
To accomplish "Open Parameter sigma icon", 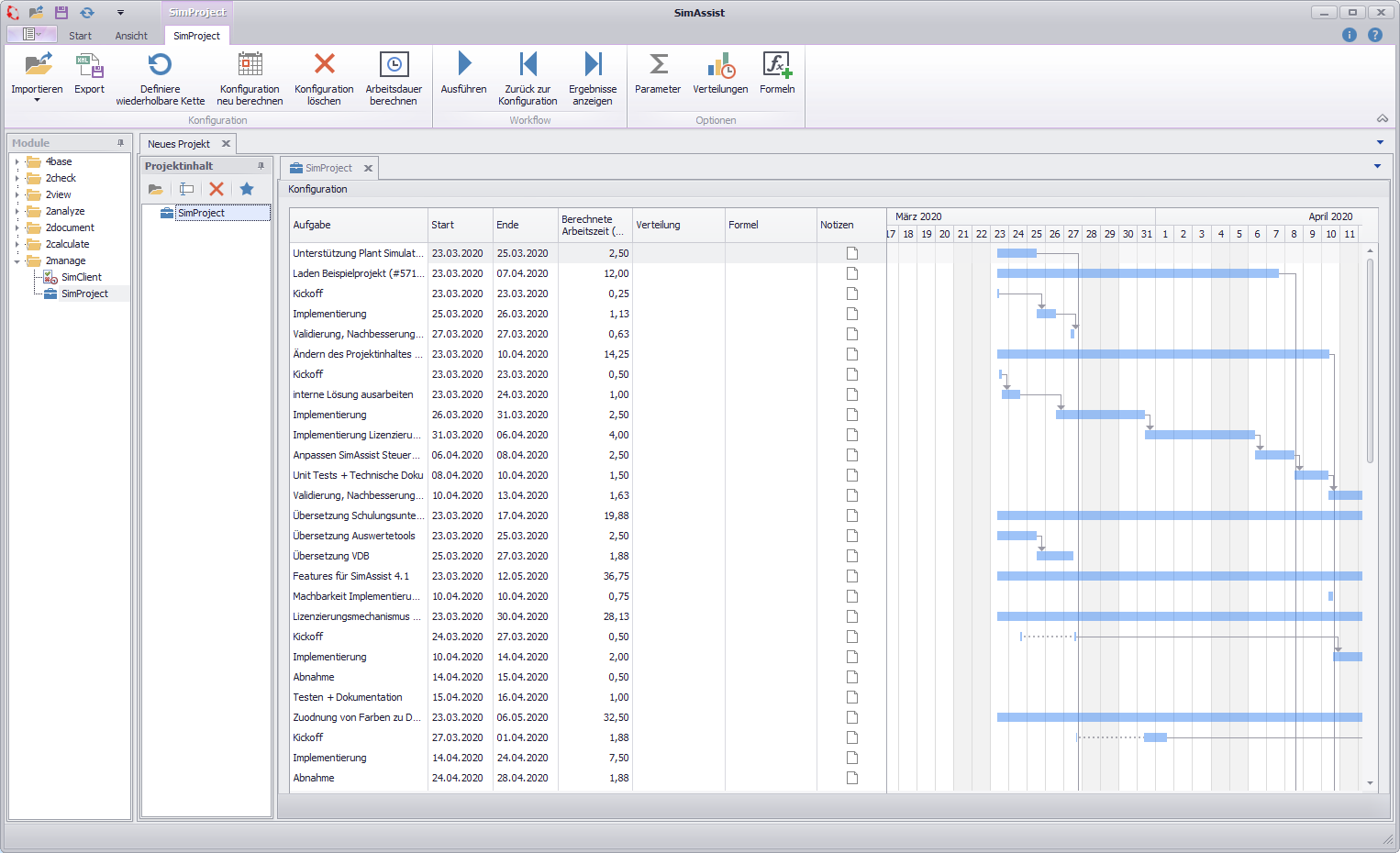I will point(658,64).
